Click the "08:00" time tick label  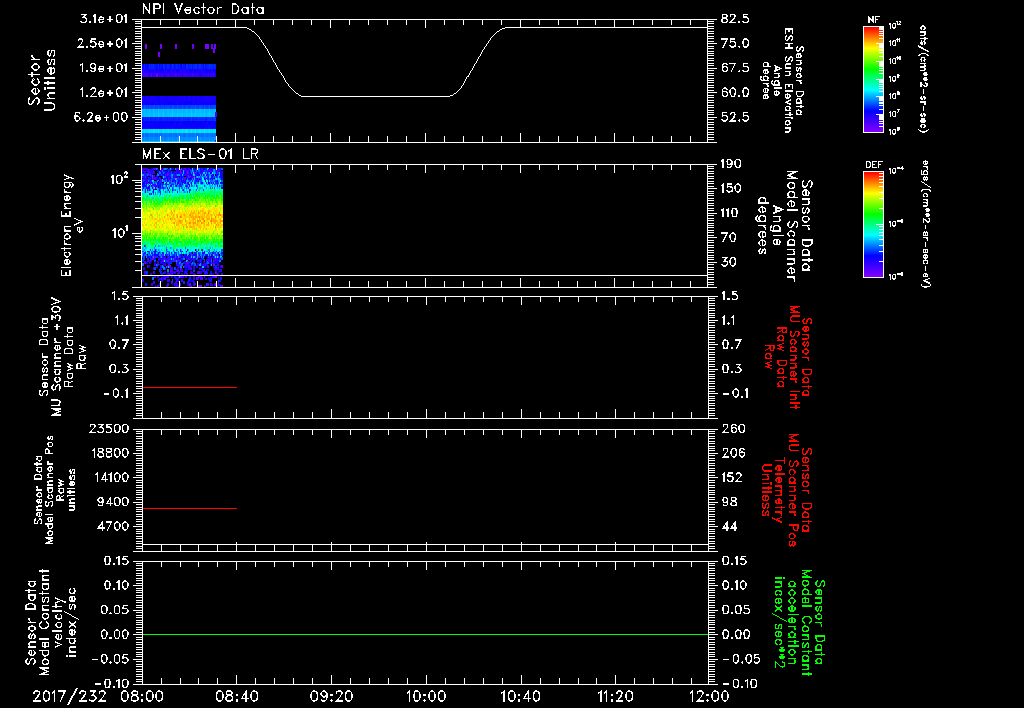click(x=142, y=697)
